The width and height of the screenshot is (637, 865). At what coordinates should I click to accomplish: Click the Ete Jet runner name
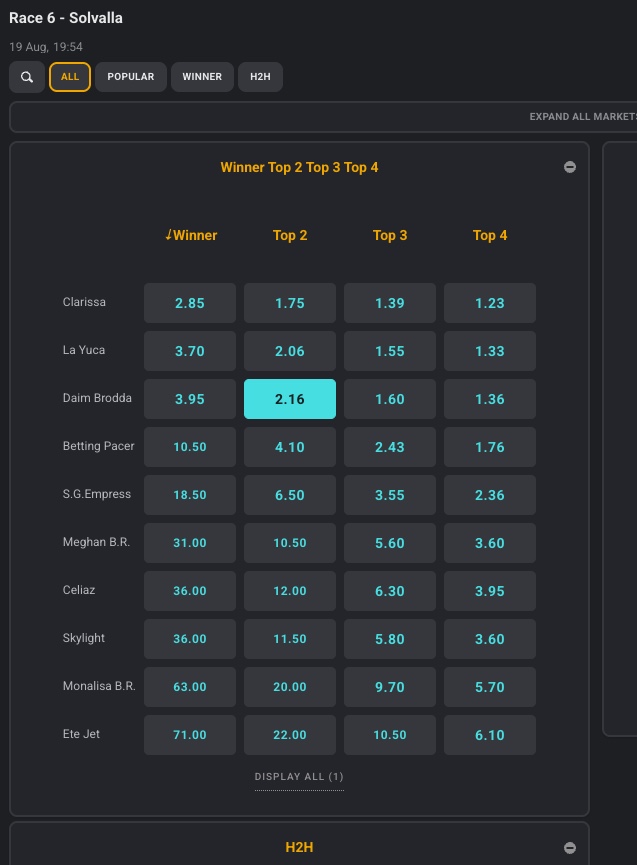(81, 734)
